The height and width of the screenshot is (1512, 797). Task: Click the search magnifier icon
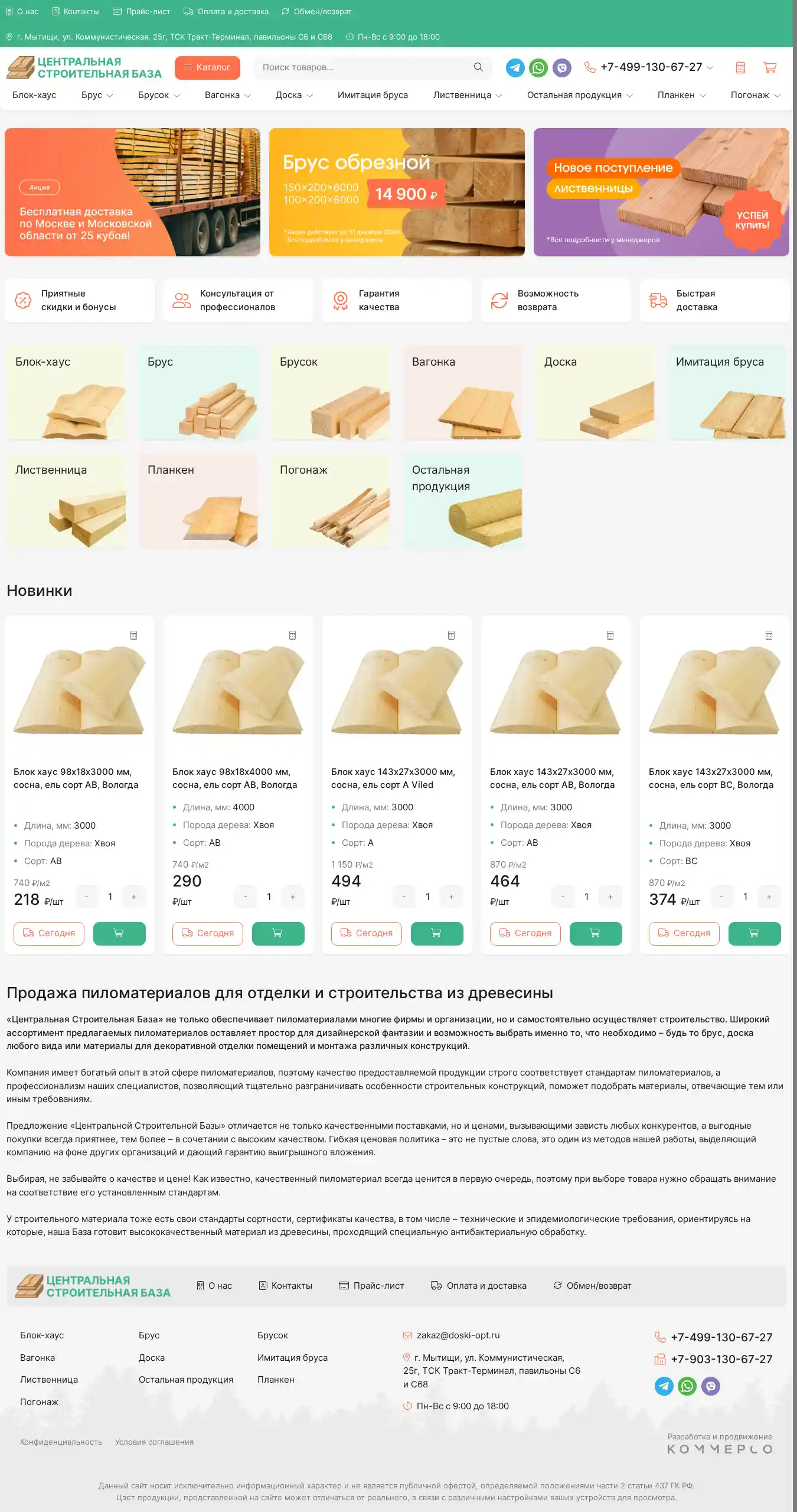(478, 67)
